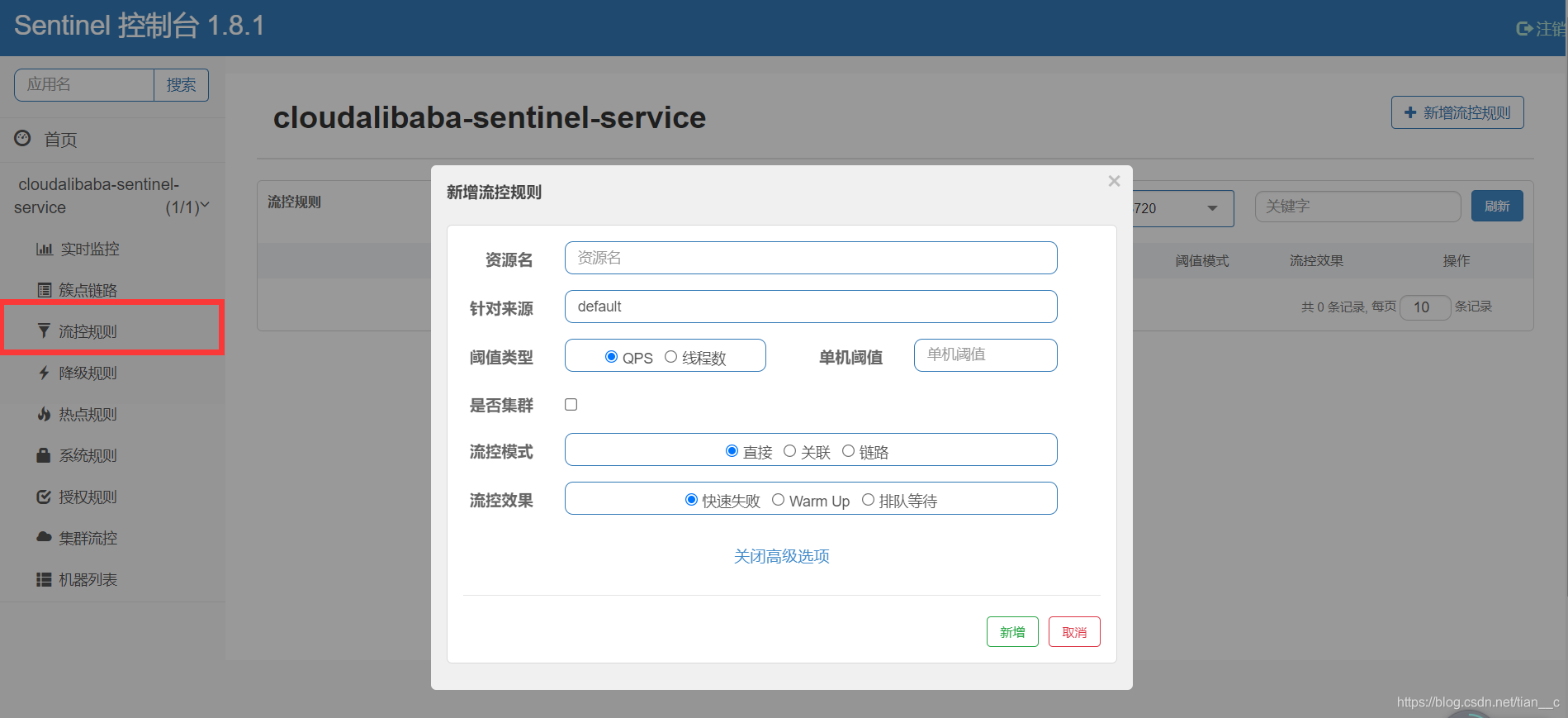Click the filter funnel icon for 流控规则
The width and height of the screenshot is (1568, 718).
tap(45, 331)
